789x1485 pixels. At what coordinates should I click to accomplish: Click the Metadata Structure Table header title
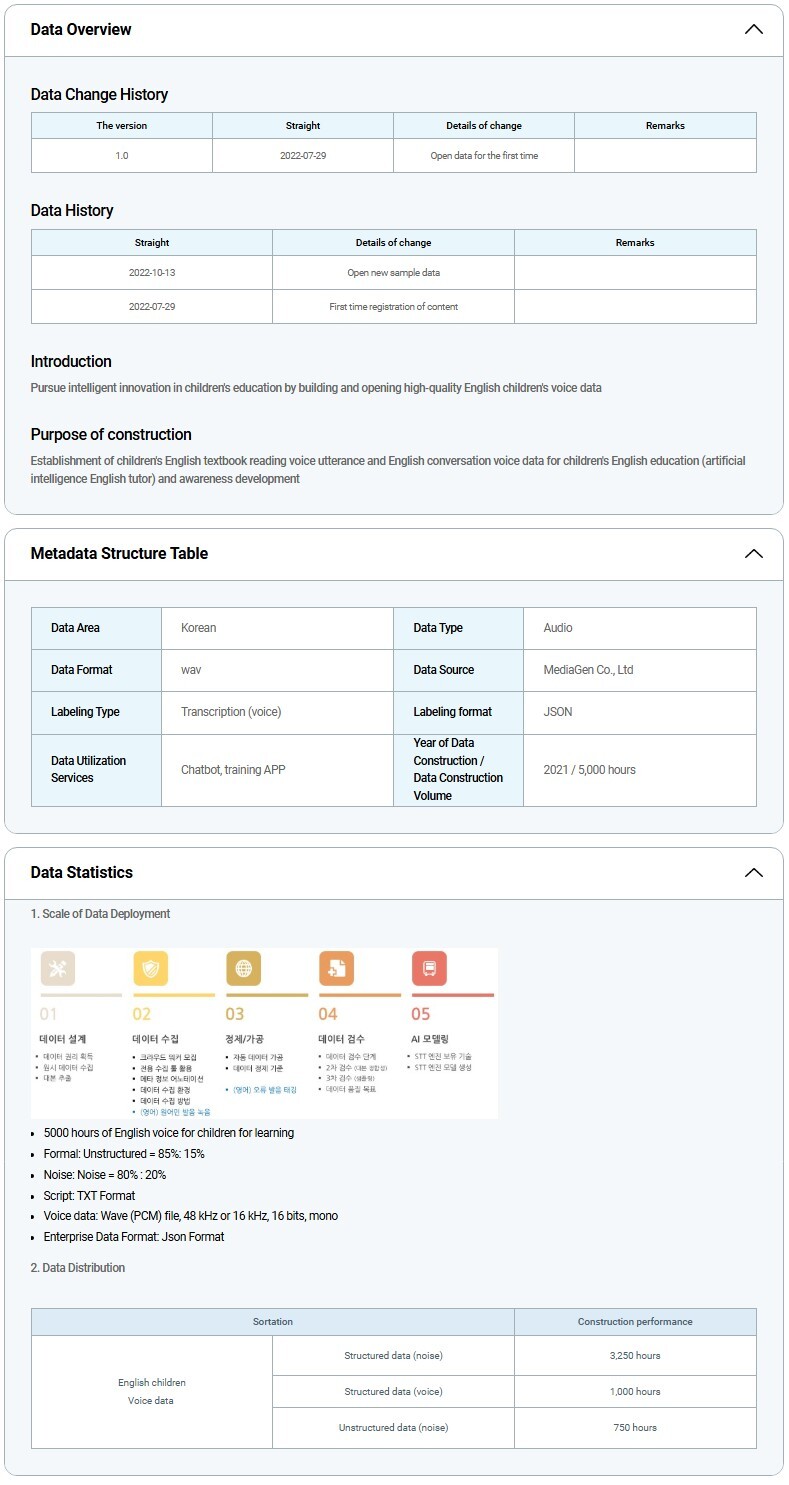(x=119, y=554)
